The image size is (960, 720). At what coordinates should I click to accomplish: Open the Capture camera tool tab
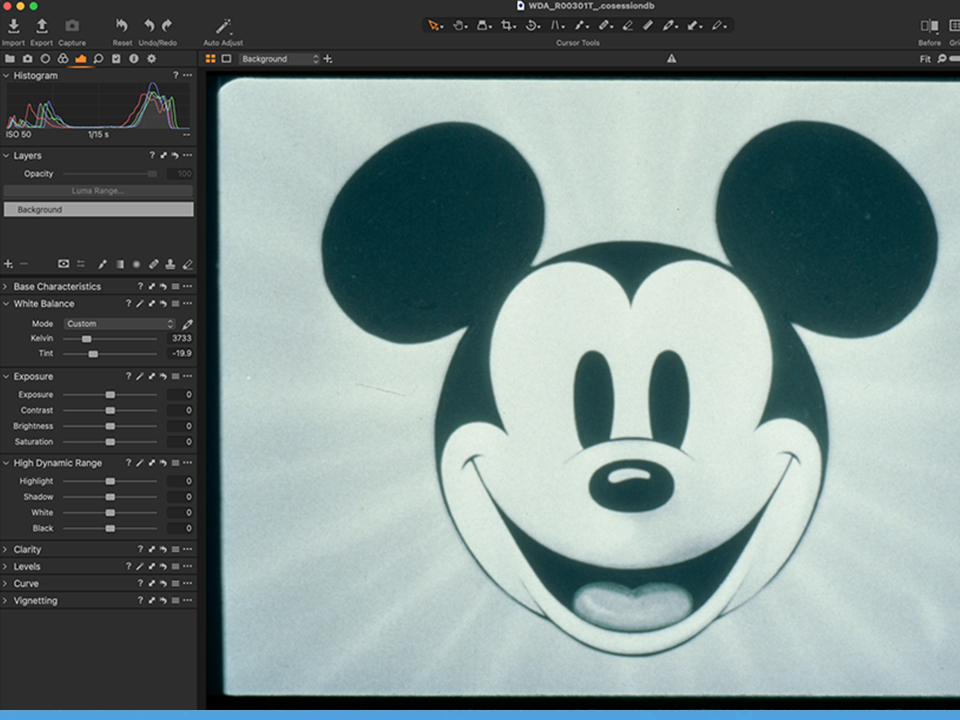[x=28, y=59]
